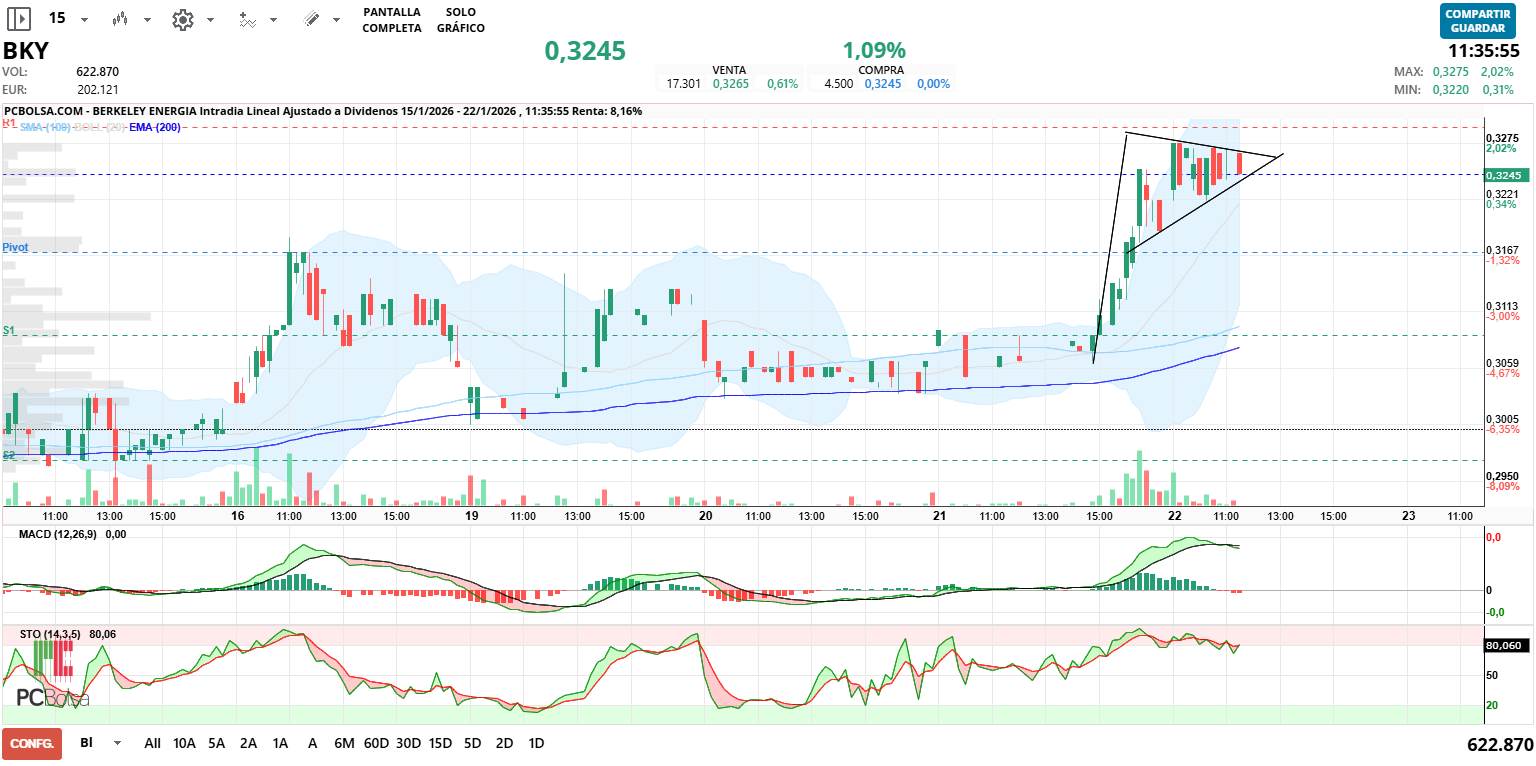
Task: Click the candlestick chart type icon
Action: 121,19
